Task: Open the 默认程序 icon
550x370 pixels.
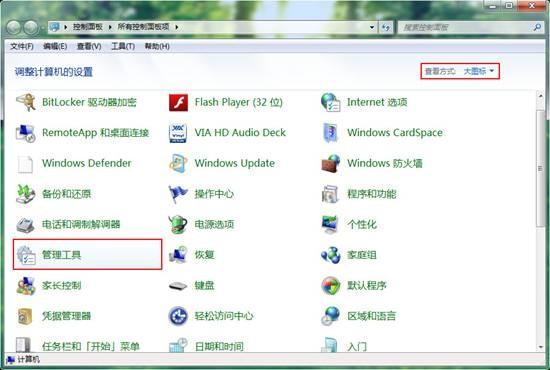Action: click(x=330, y=285)
